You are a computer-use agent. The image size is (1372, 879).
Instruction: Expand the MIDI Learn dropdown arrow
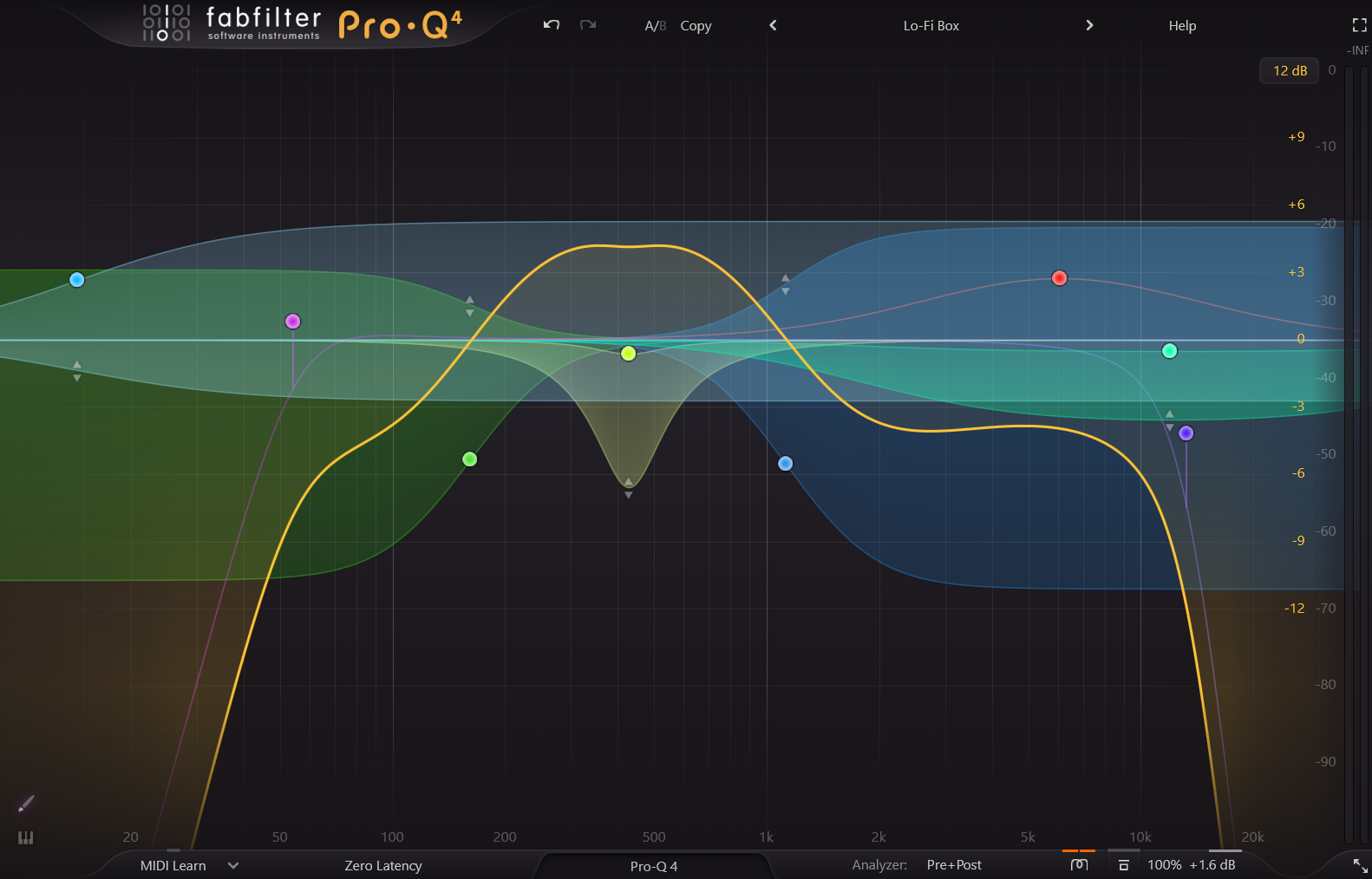(x=233, y=865)
